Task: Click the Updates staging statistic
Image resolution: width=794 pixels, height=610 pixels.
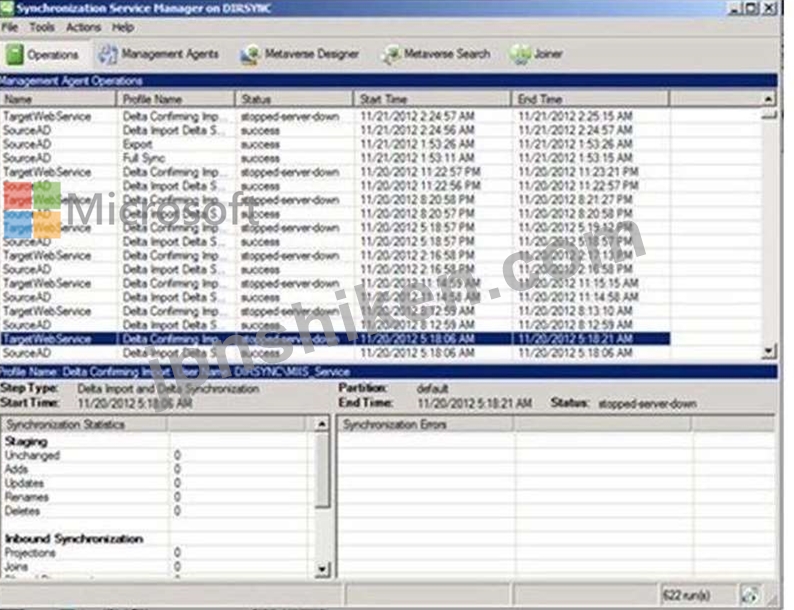Action: (x=24, y=483)
